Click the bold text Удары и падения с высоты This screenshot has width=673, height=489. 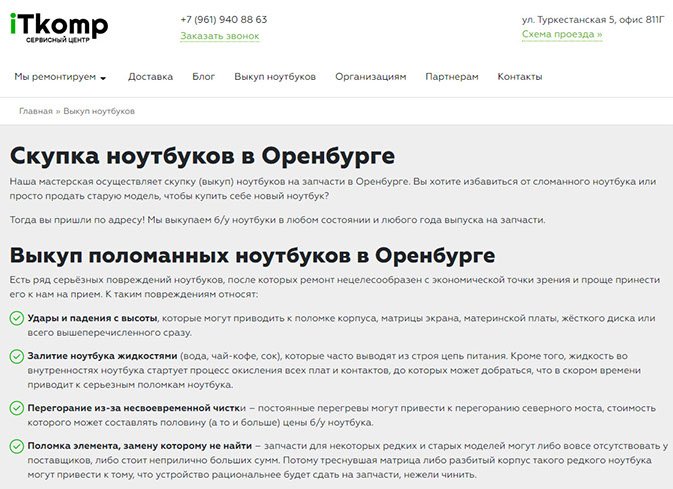[93, 319]
